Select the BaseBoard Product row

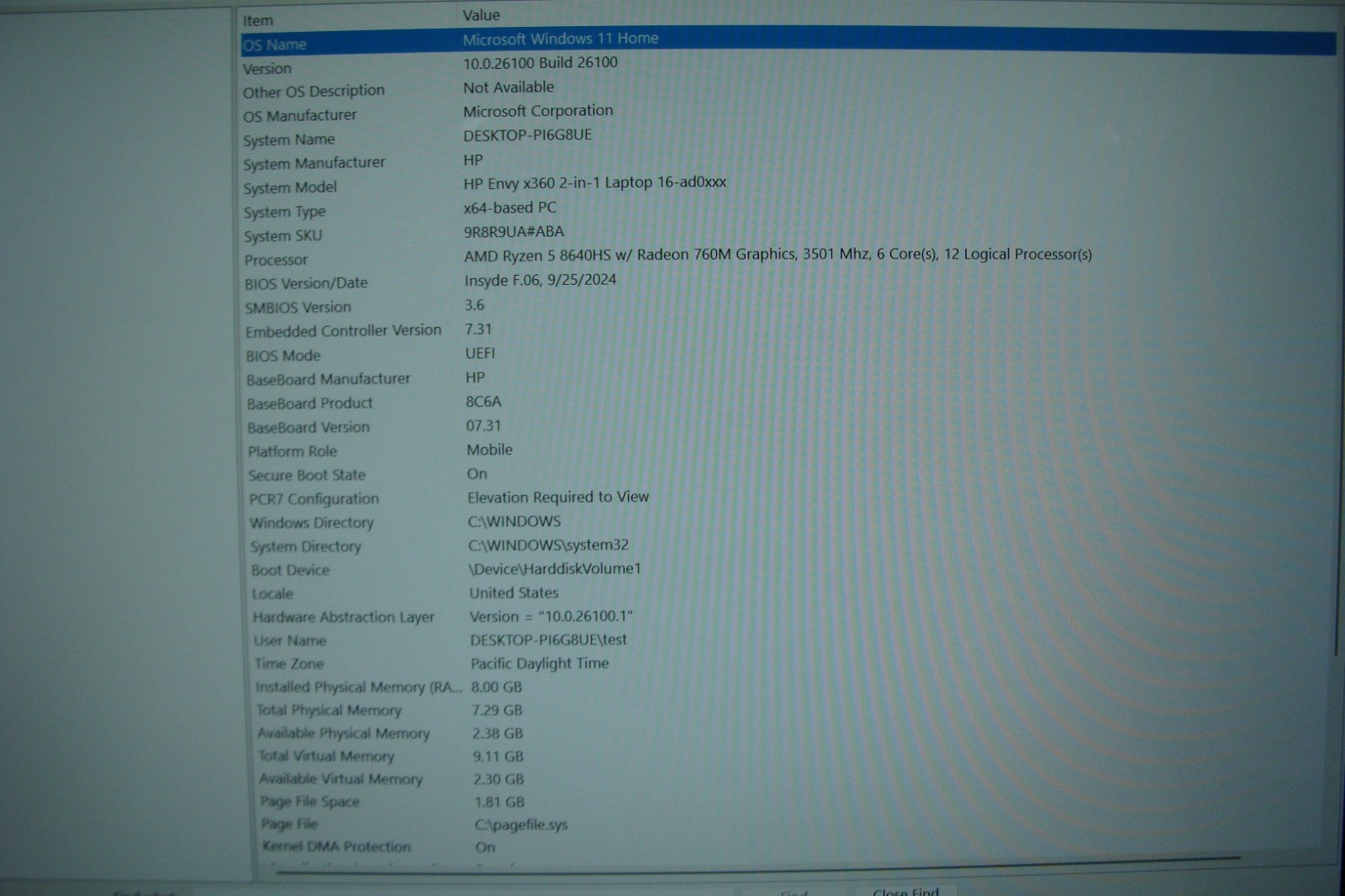click(x=309, y=404)
